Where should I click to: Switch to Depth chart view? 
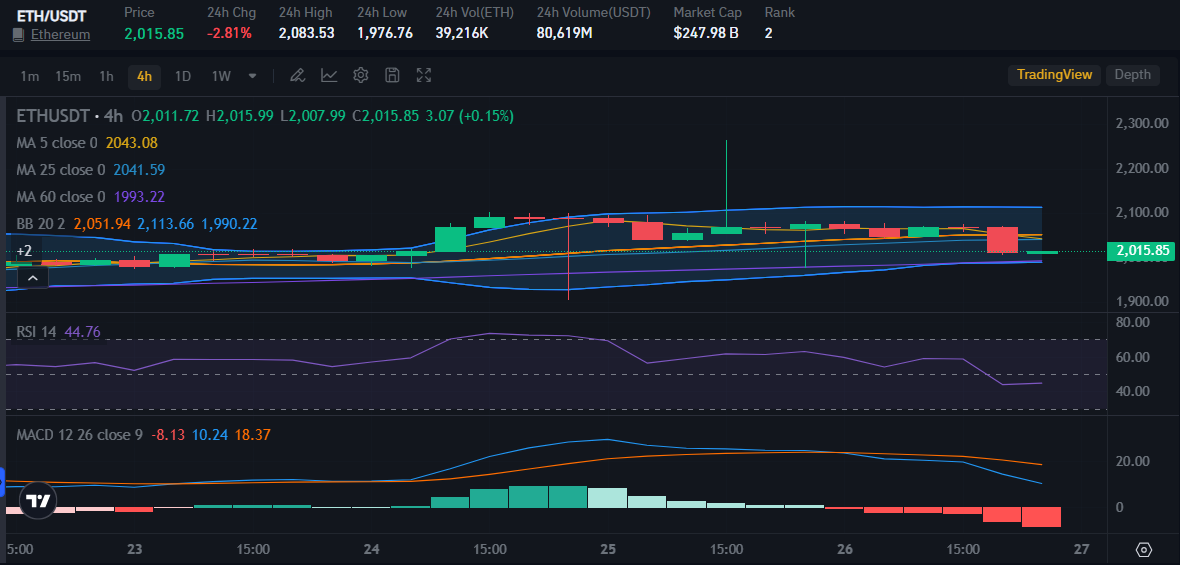(x=1132, y=75)
